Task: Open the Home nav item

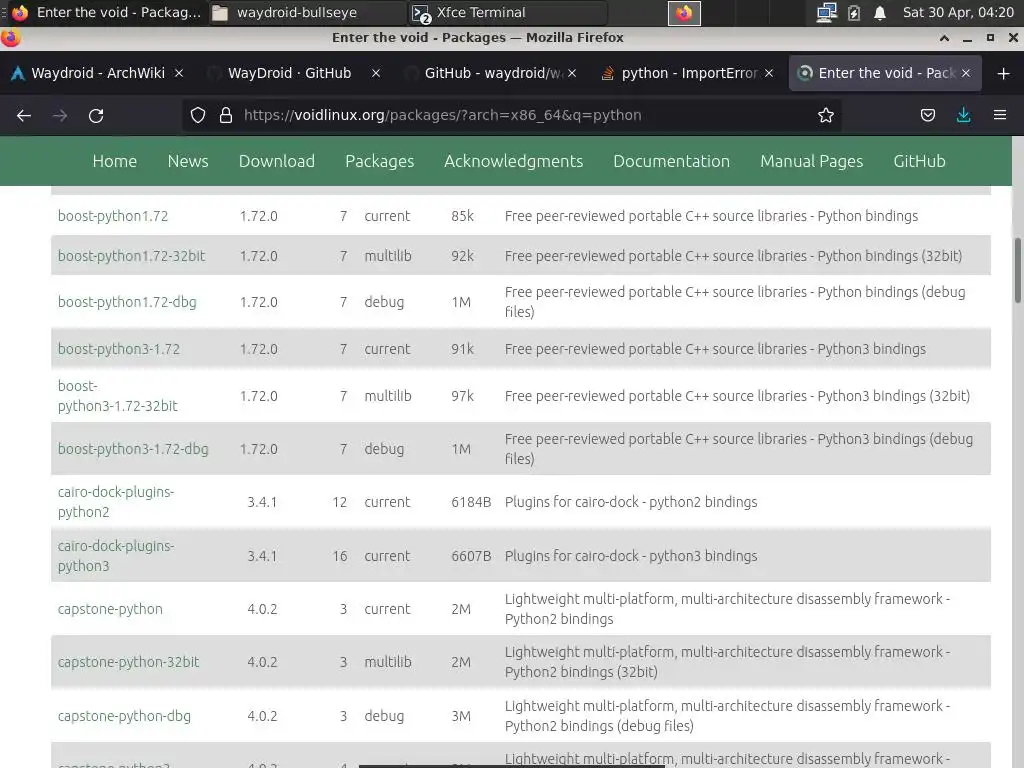Action: [115, 161]
